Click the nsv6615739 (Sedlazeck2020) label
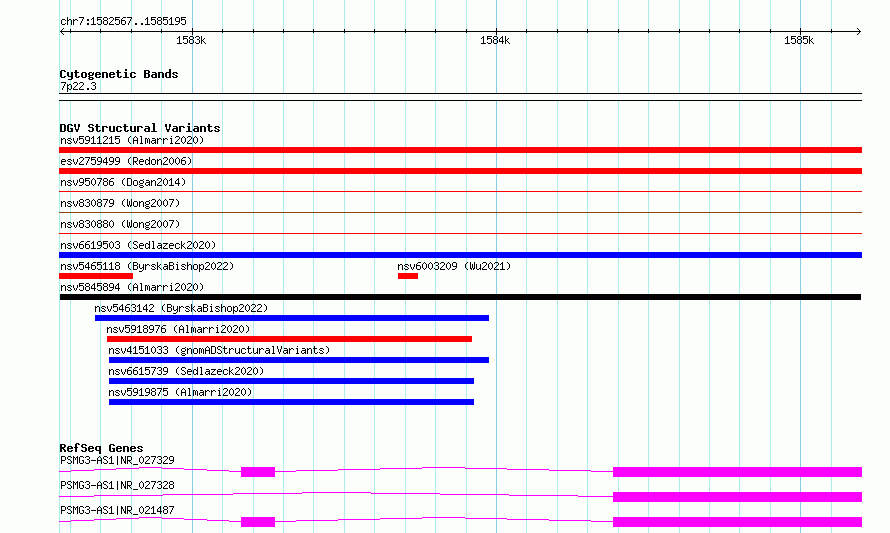The width and height of the screenshot is (890, 533). pos(186,371)
